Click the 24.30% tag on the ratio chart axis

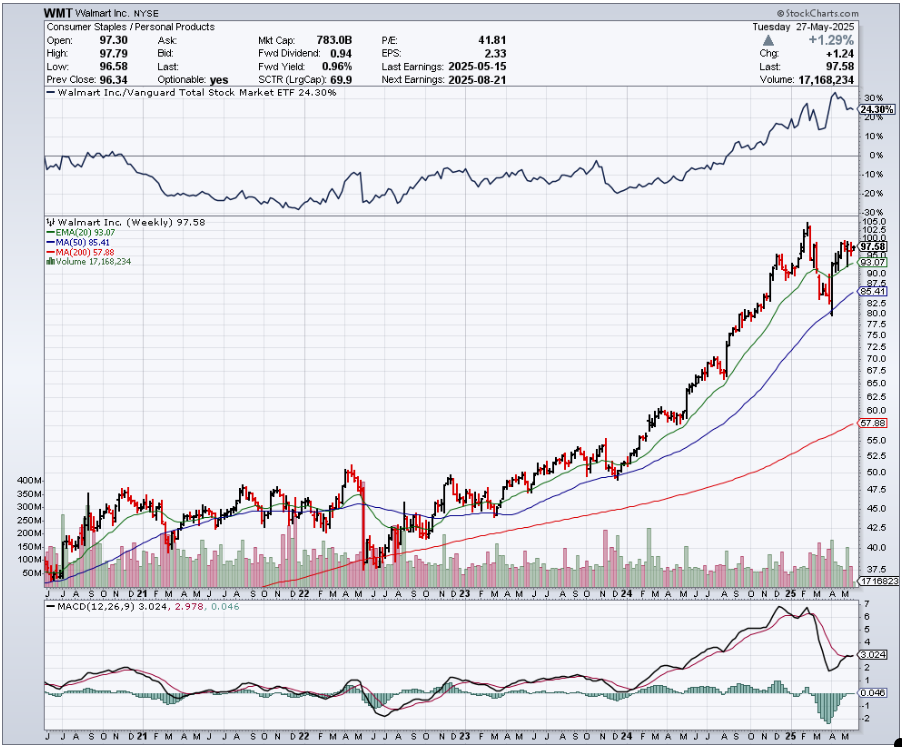point(877,109)
